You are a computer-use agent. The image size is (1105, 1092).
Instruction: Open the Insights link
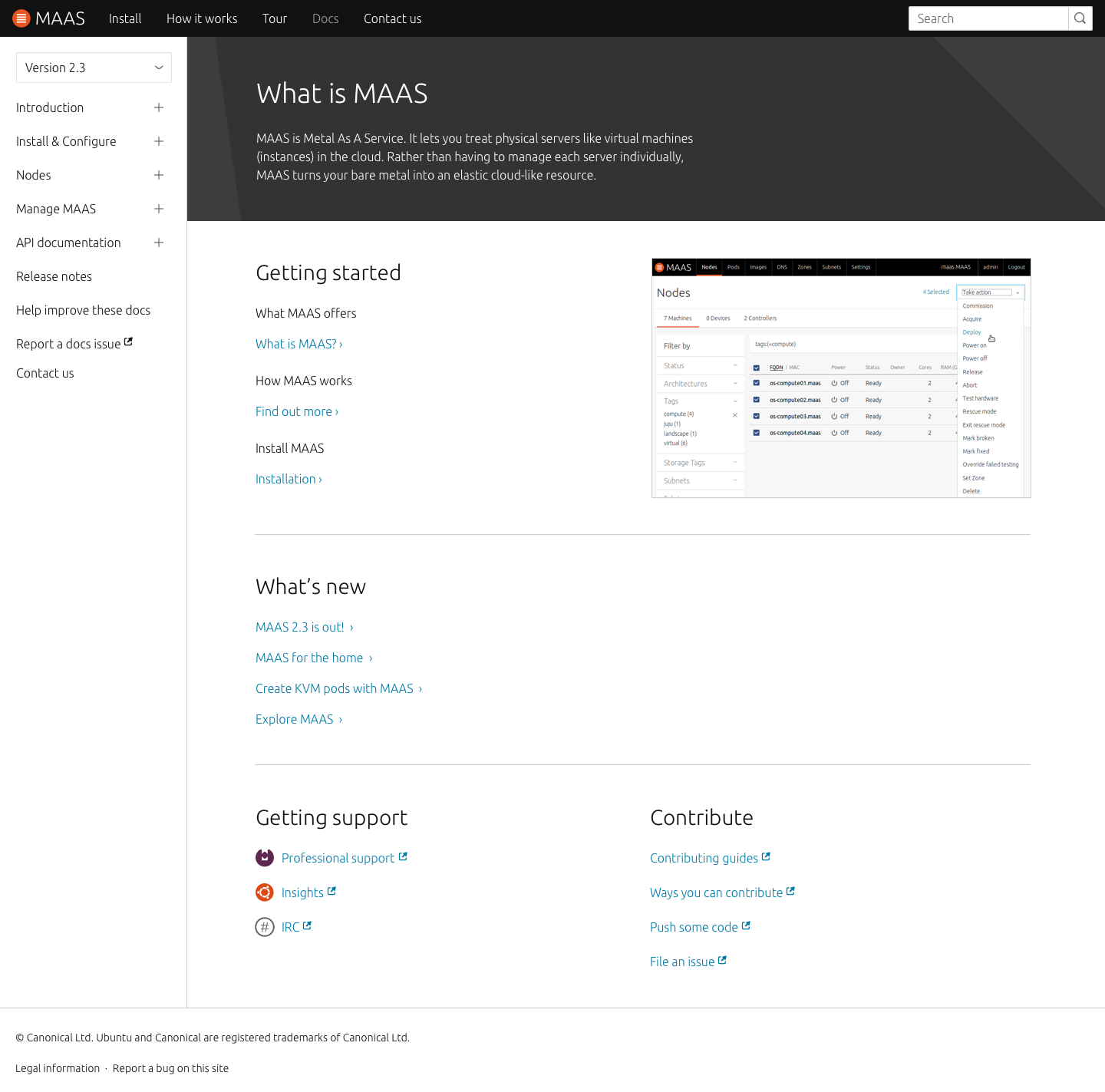tap(308, 892)
